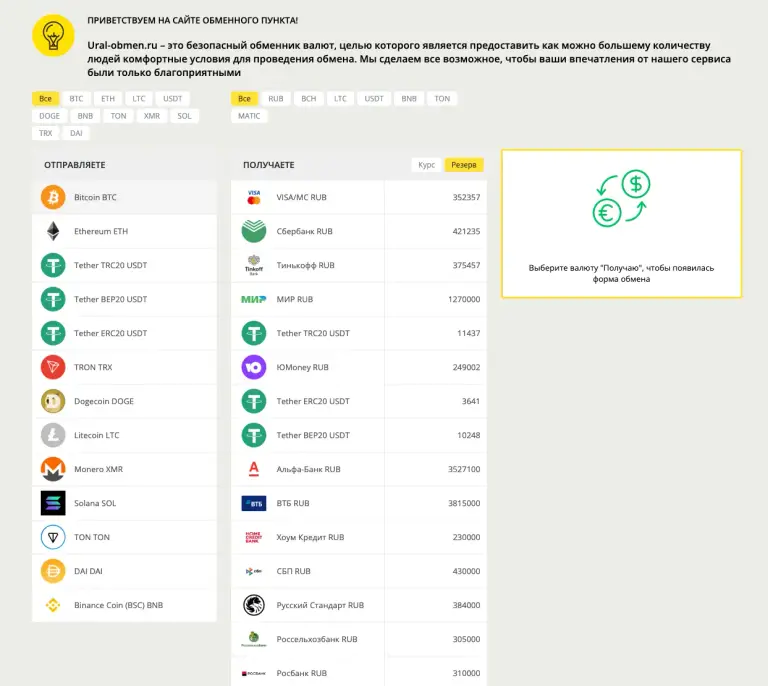Choose the Bitcoin BTC row label
This screenshot has height=686, width=768.
click(95, 197)
